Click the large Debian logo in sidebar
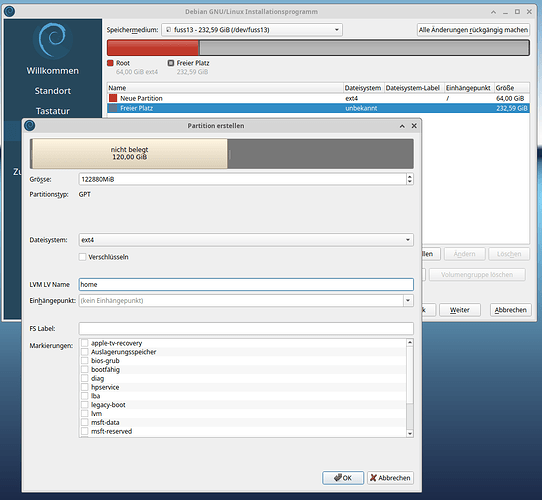 click(53, 40)
